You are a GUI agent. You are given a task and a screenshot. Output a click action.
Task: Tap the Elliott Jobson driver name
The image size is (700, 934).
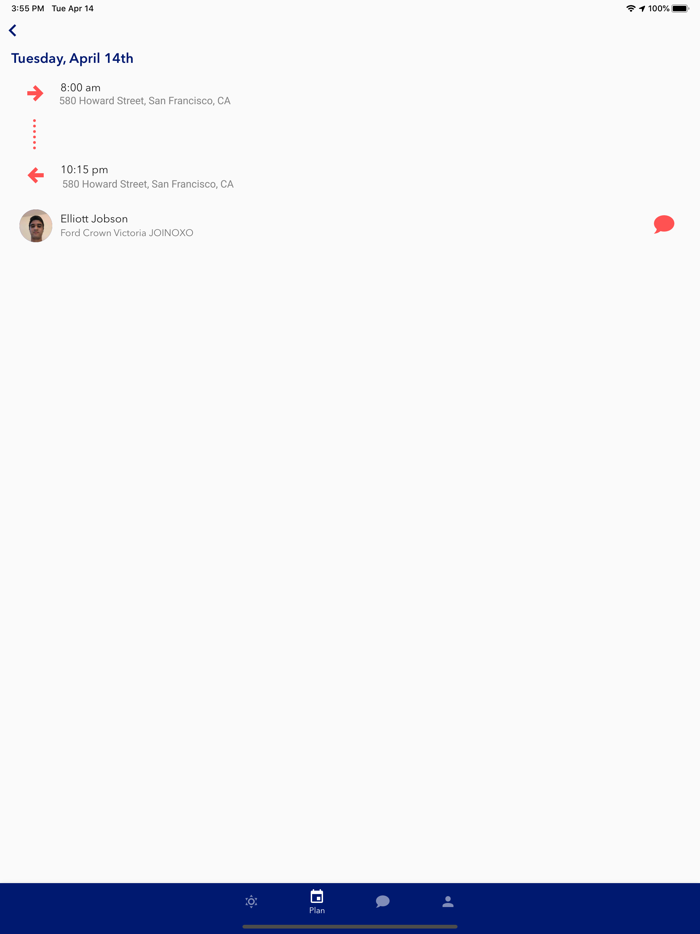coord(94,219)
